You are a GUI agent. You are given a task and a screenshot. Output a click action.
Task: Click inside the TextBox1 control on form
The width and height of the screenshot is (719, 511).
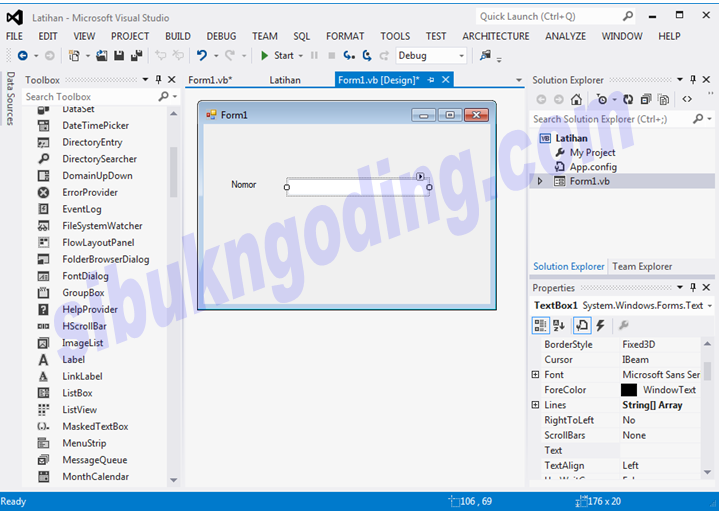358,187
